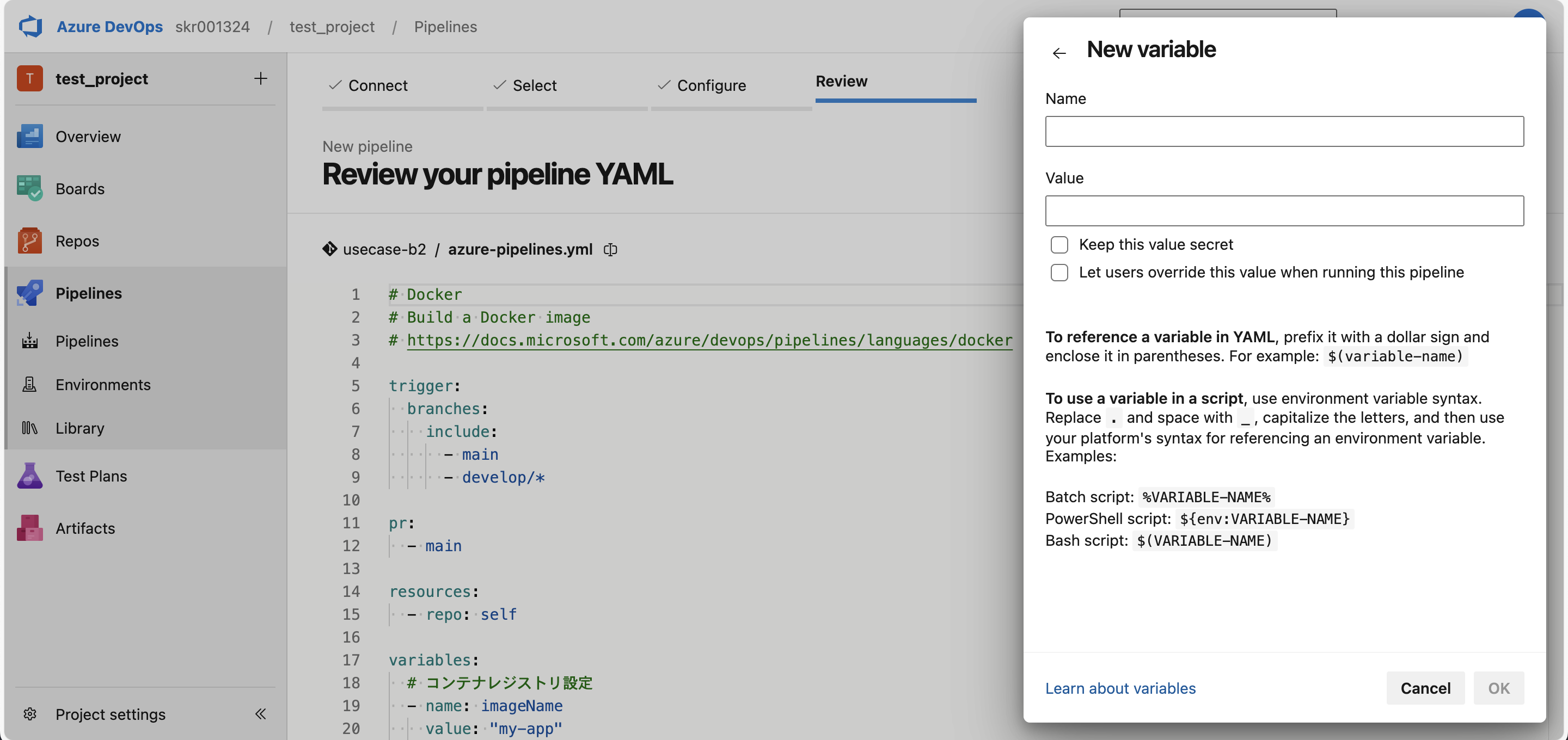Click the Azure DevOps logo
This screenshot has width=1568, height=740.
(x=30, y=26)
